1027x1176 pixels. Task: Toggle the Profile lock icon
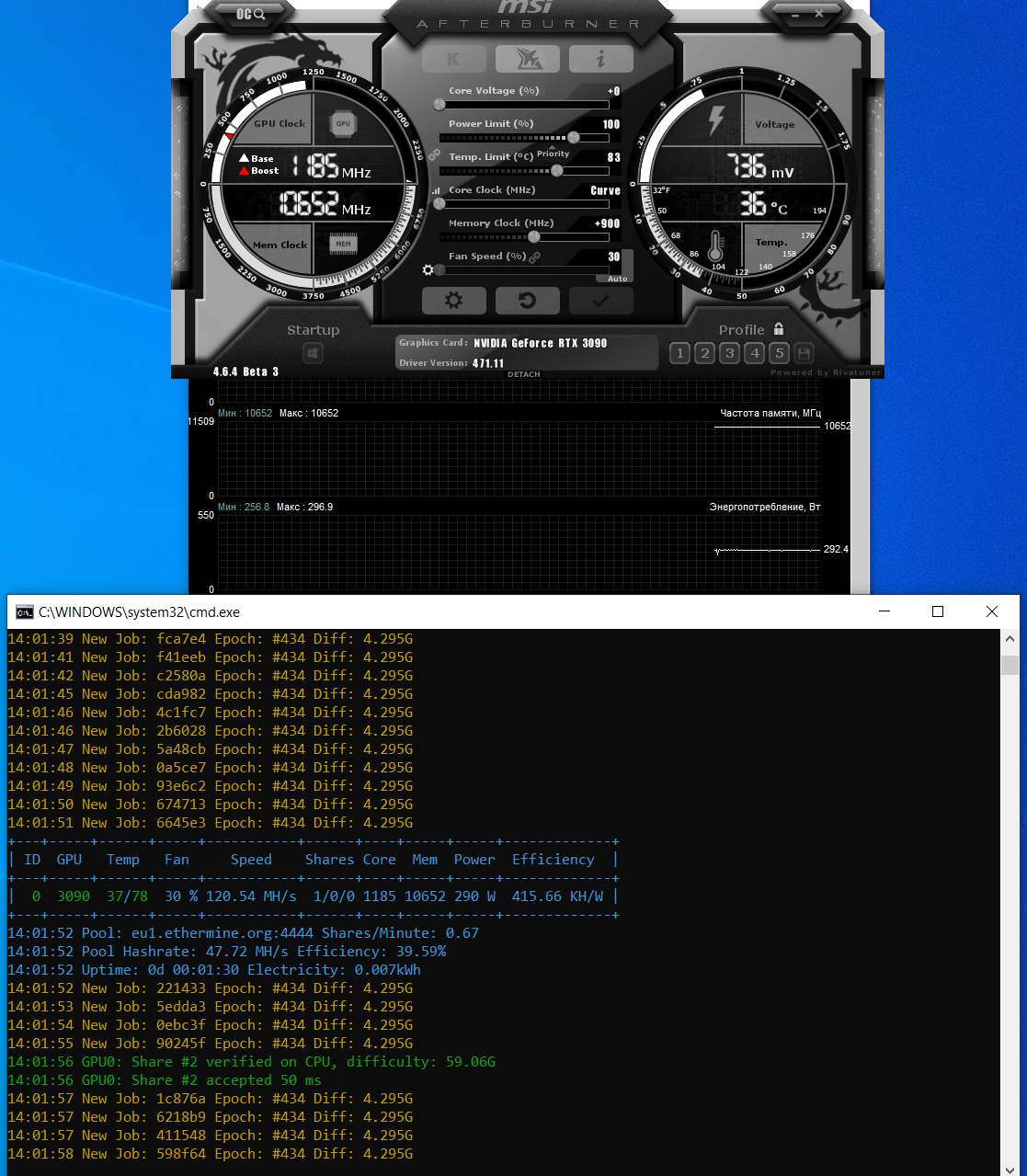[779, 328]
